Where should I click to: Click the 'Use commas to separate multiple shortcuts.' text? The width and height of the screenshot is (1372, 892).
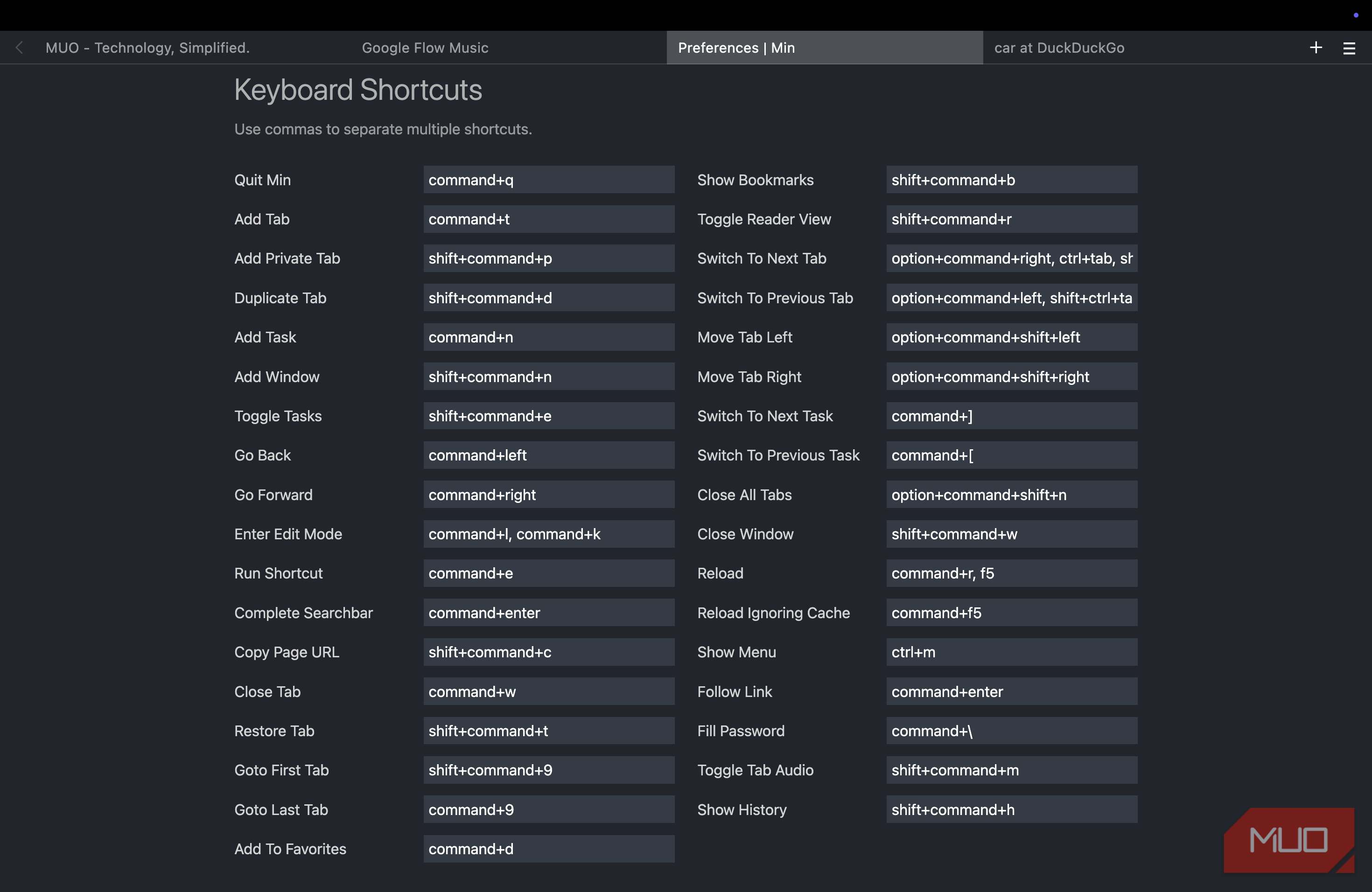pyautogui.click(x=383, y=129)
